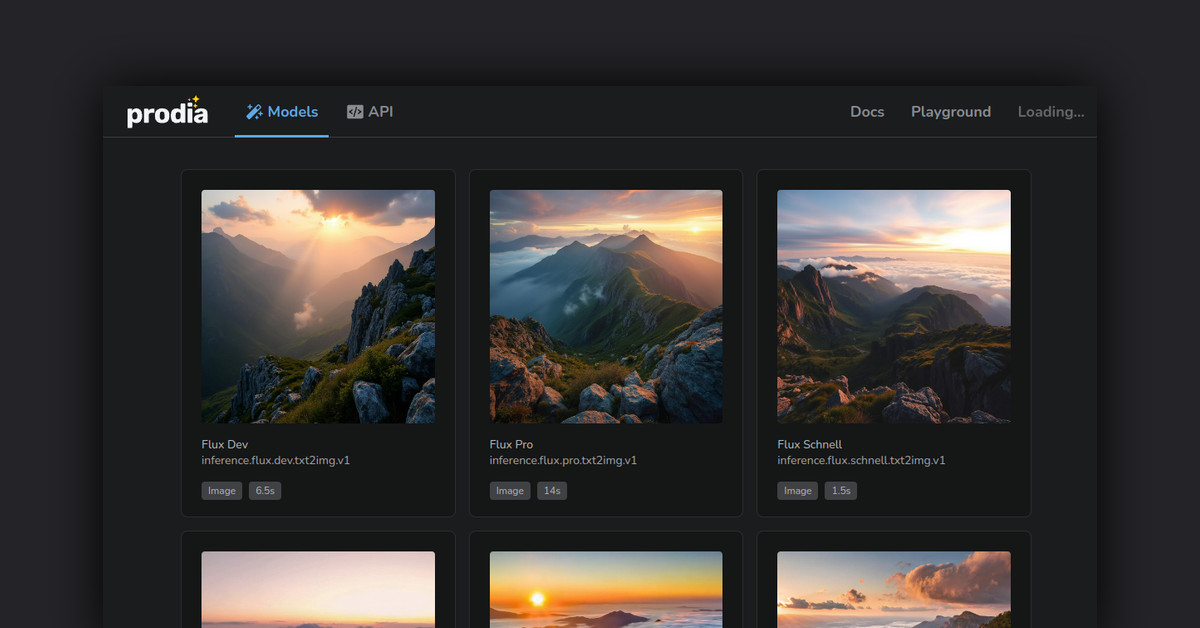Image resolution: width=1200 pixels, height=628 pixels.
Task: Open the Flux Dev mountain thumbnail
Action: [x=318, y=306]
